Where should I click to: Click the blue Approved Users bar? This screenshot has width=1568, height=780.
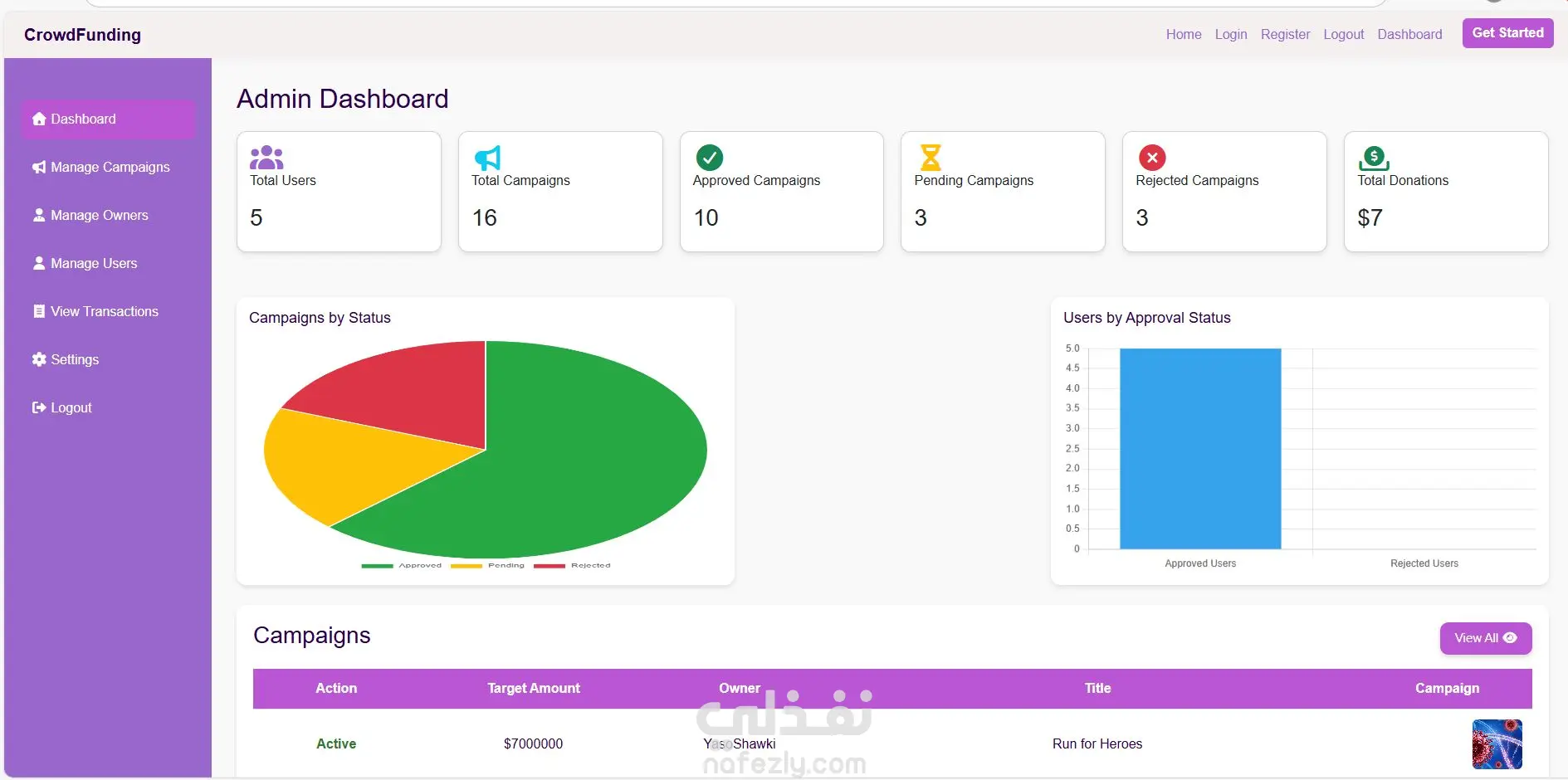point(1200,449)
